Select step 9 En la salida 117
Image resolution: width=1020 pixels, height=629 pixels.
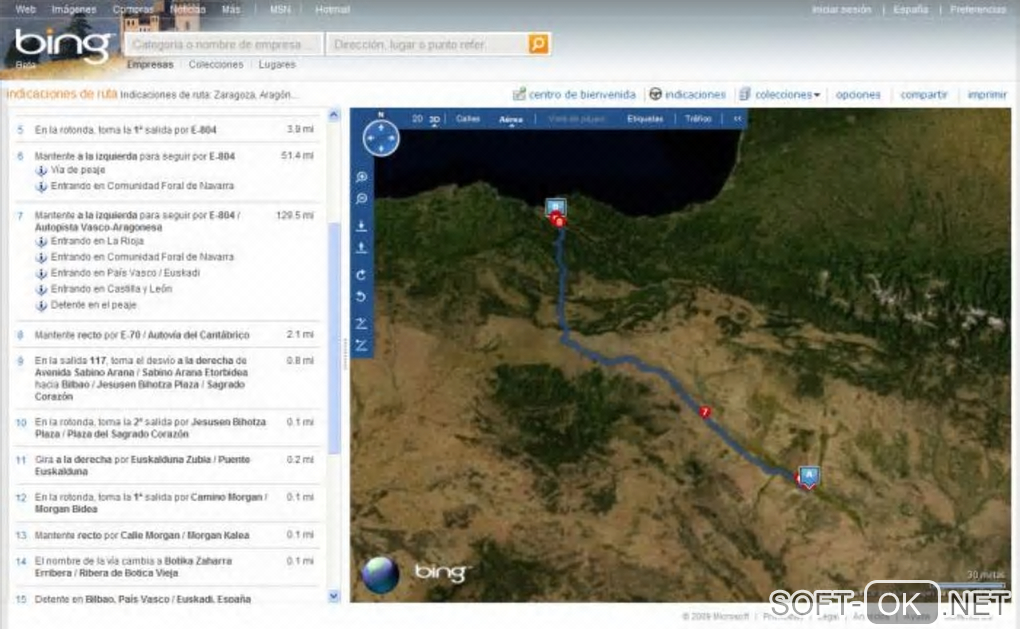[167, 378]
